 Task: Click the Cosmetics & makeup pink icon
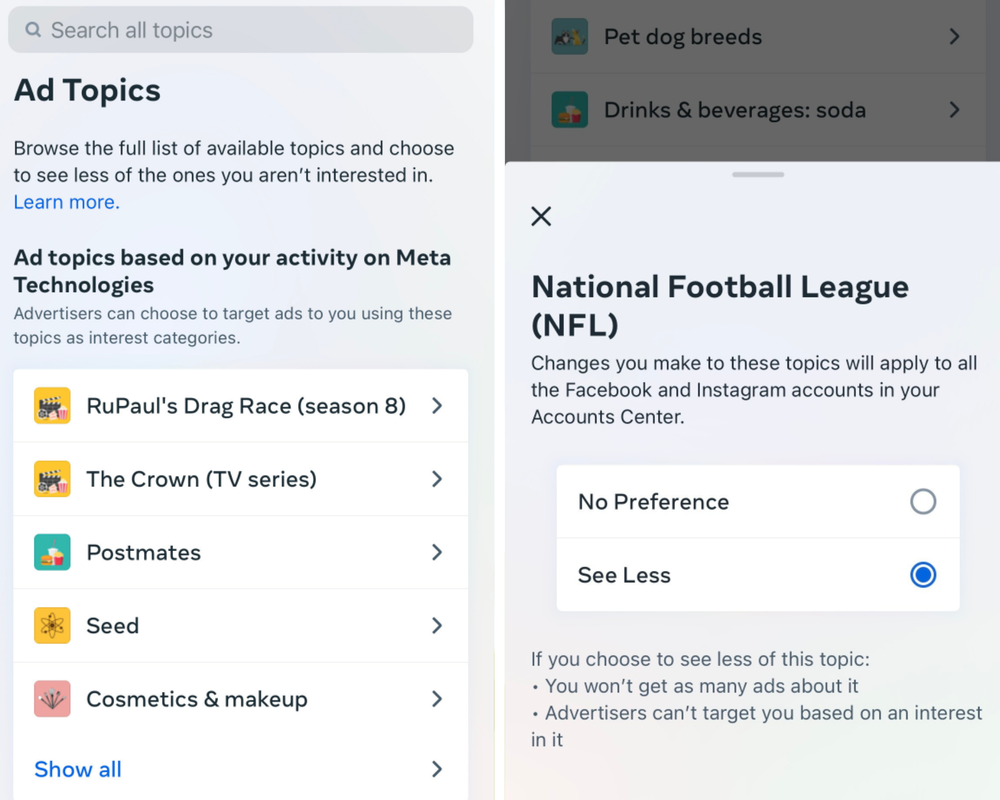(52, 699)
